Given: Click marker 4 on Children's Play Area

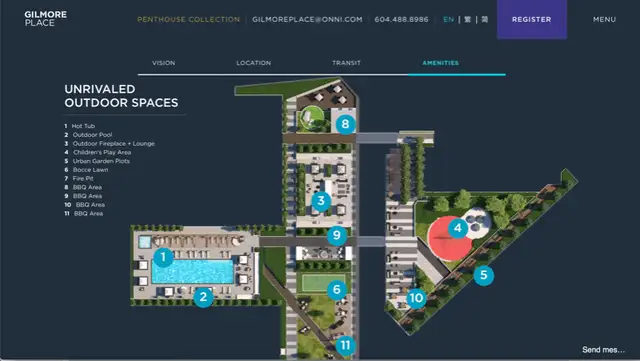Looking at the screenshot, I should click(x=458, y=228).
